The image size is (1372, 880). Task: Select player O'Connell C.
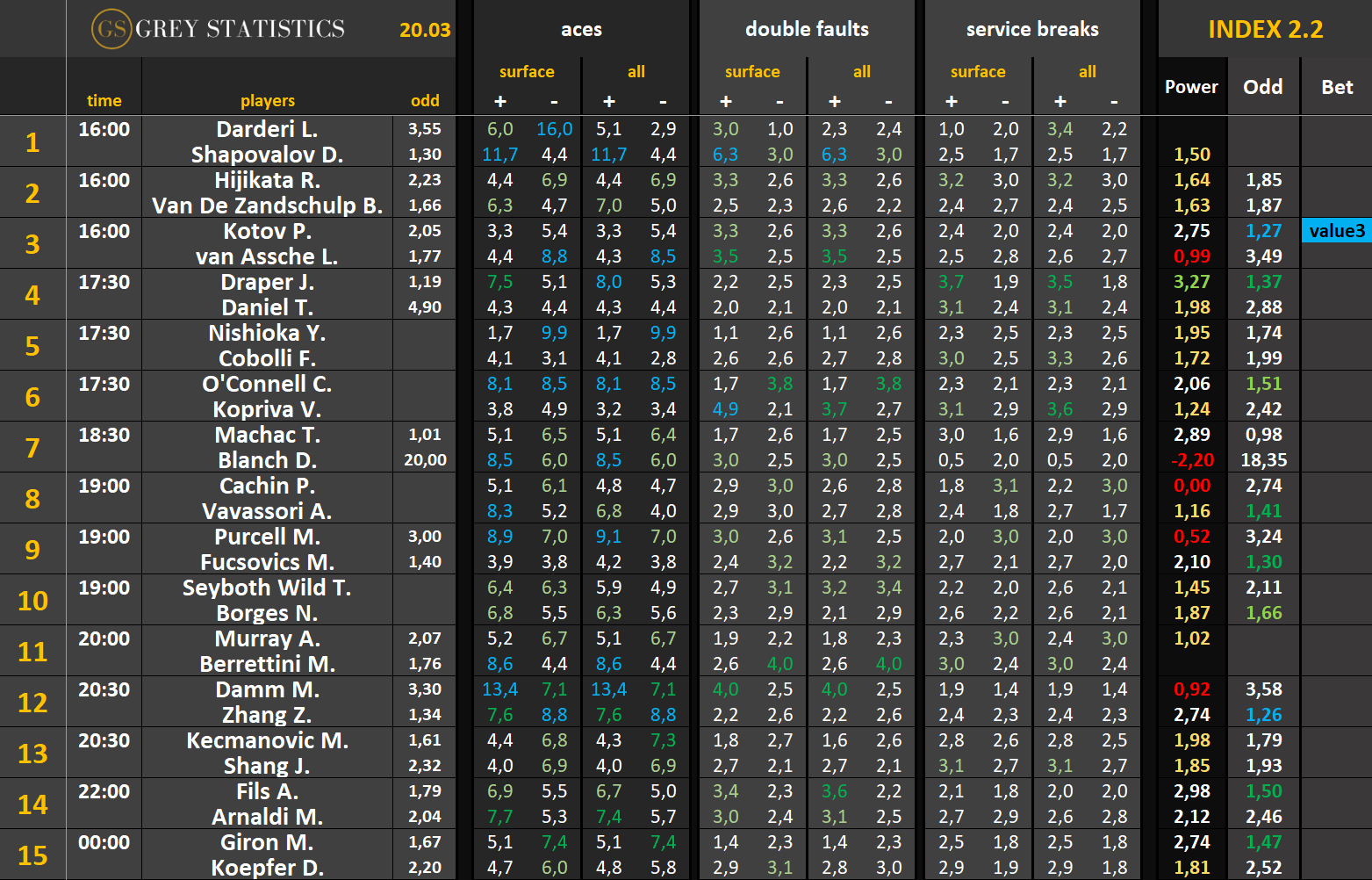(267, 384)
